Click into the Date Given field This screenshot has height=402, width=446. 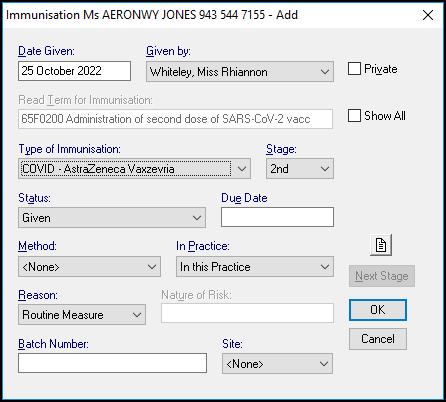pos(74,71)
